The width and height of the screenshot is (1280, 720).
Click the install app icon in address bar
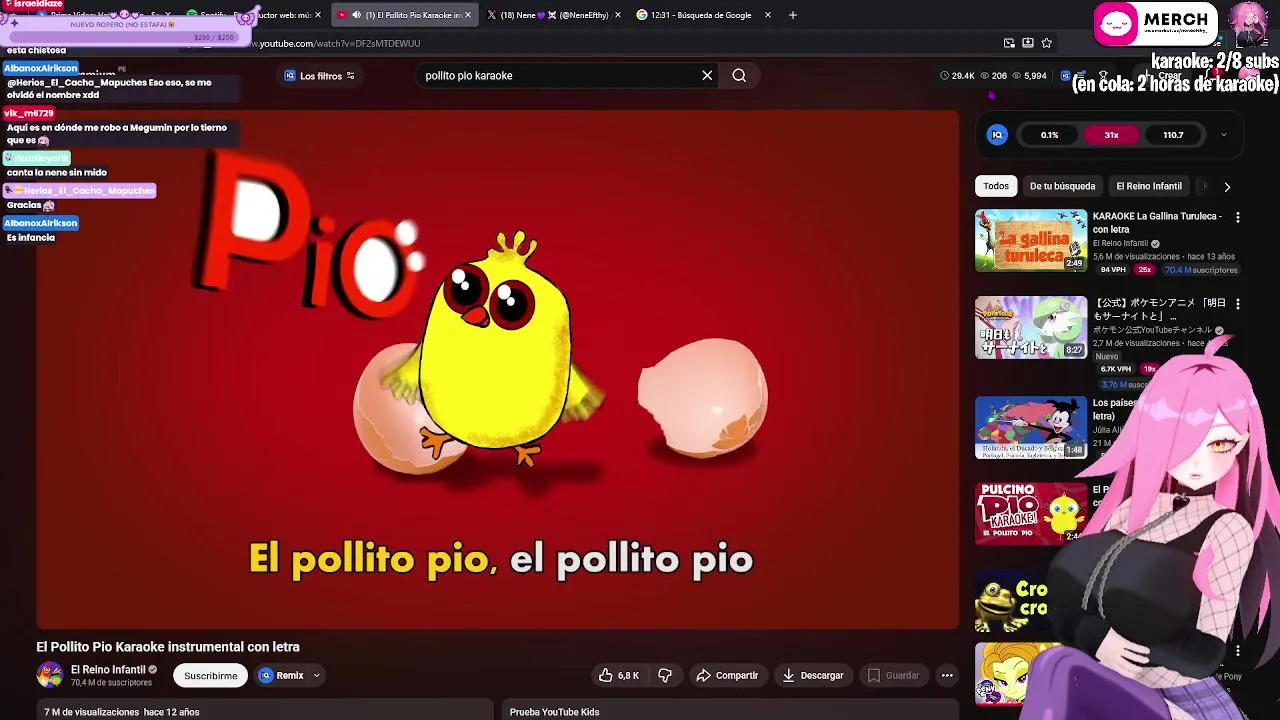click(x=1028, y=43)
